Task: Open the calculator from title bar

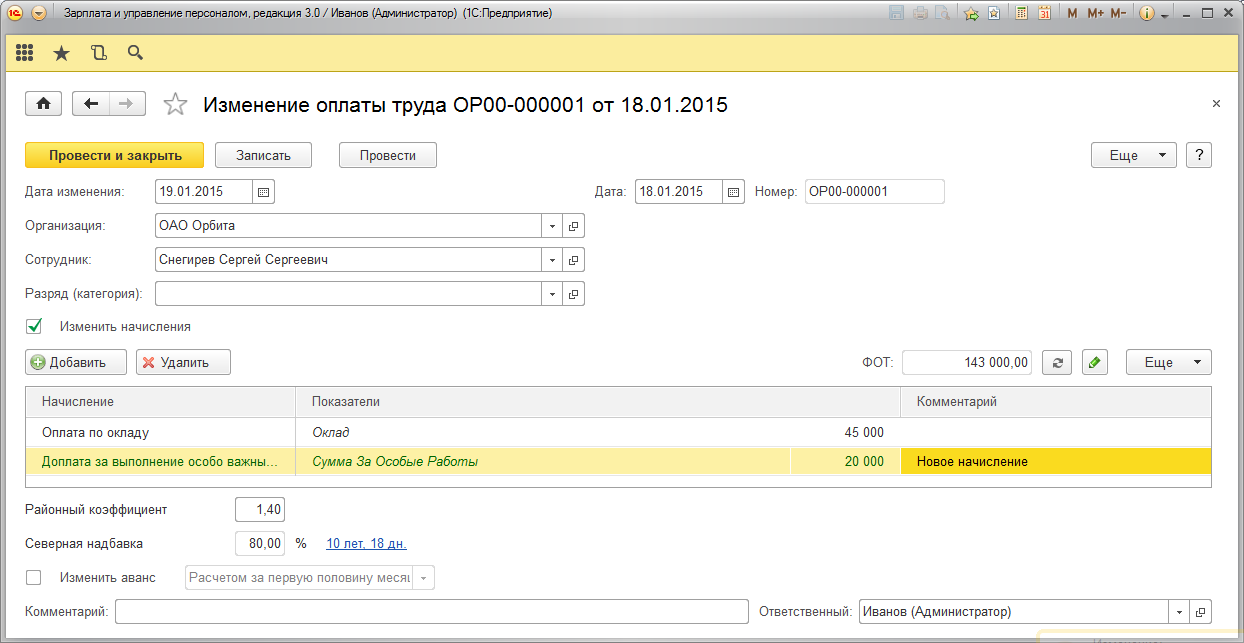Action: tap(1021, 14)
